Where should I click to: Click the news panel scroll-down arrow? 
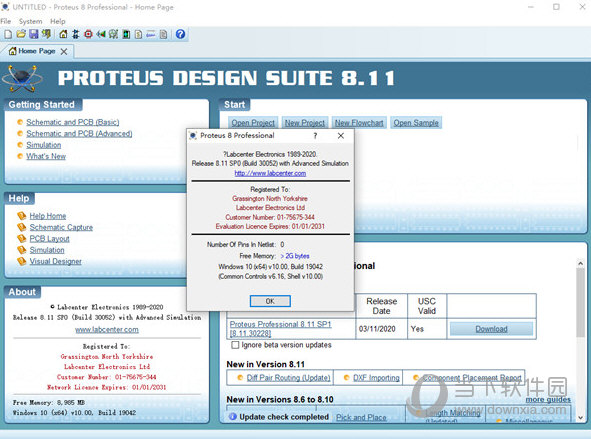[x=580, y=418]
